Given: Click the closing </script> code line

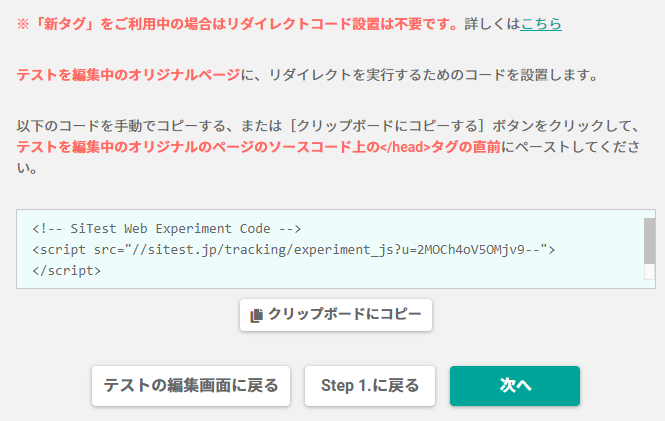Looking at the screenshot, I should pyautogui.click(x=67, y=270).
